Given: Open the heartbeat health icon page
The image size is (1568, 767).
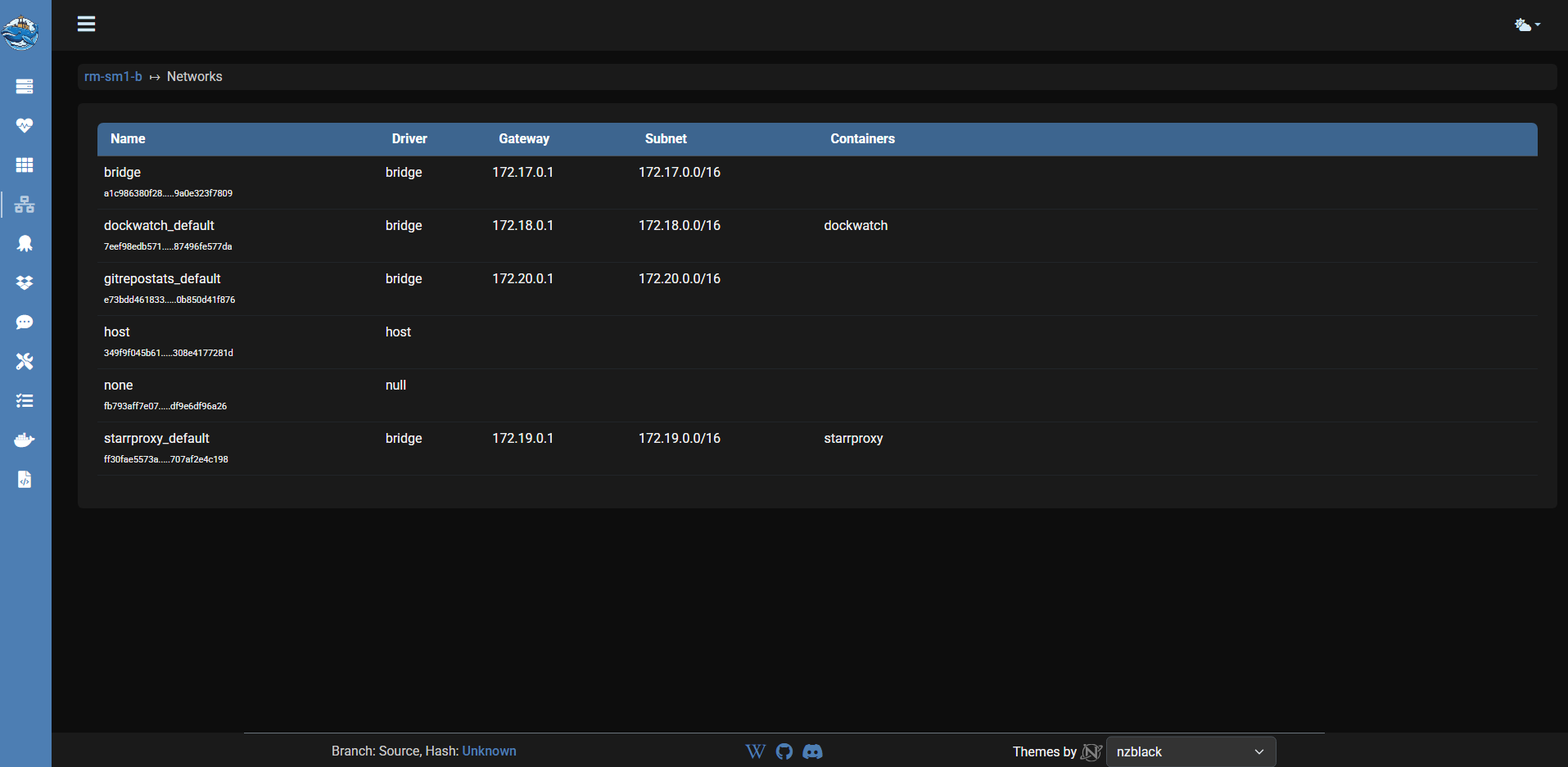Looking at the screenshot, I should (x=25, y=126).
